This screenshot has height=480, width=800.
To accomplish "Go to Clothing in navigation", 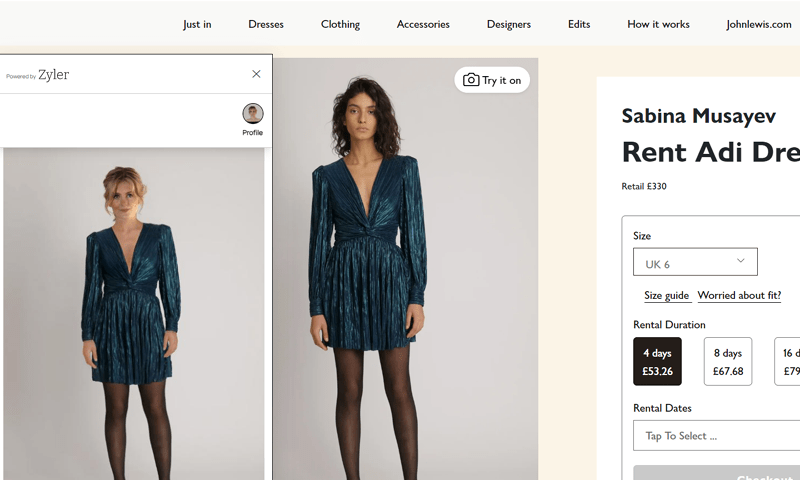I will pyautogui.click(x=340, y=24).
